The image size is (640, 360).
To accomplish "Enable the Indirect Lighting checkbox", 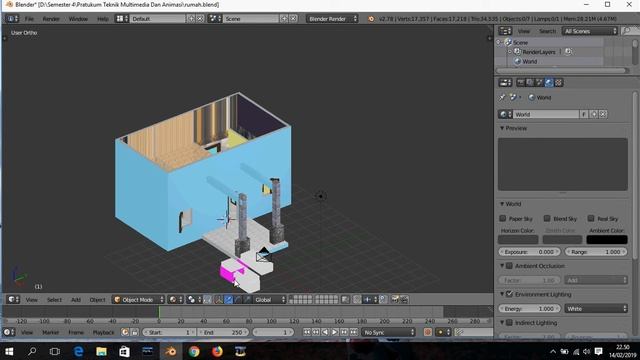I will click(x=509, y=322).
